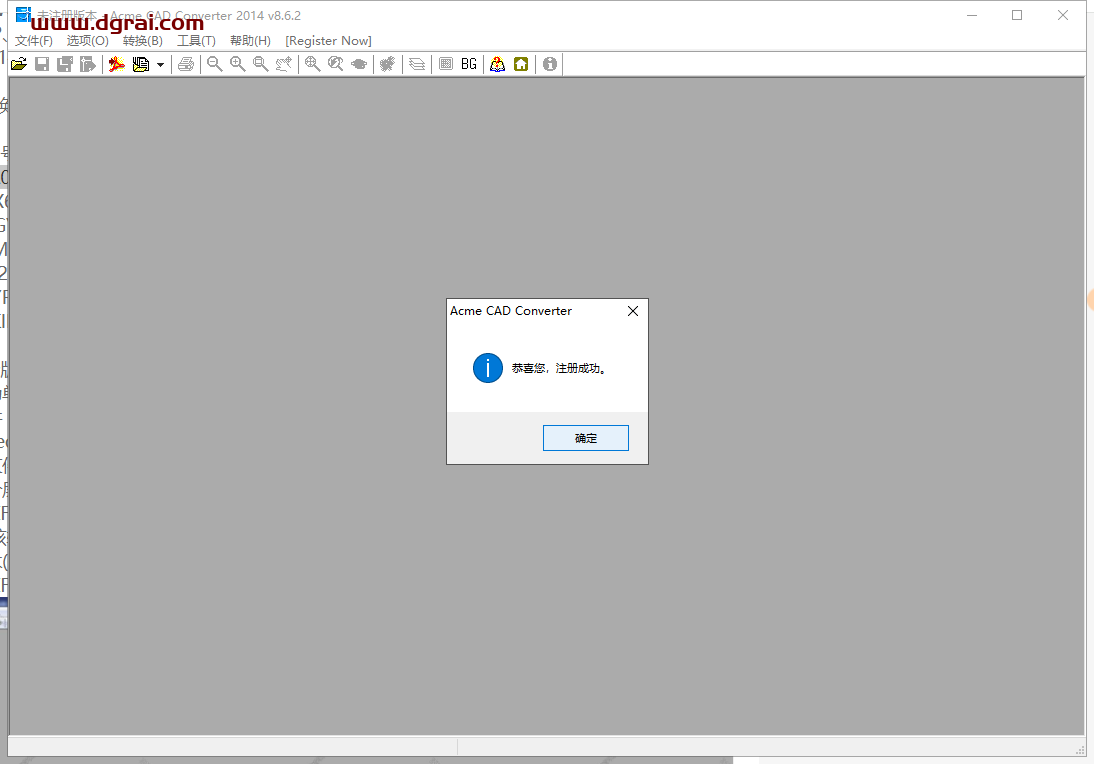
Task: Click the Export file toolbar icon
Action: click(88, 64)
